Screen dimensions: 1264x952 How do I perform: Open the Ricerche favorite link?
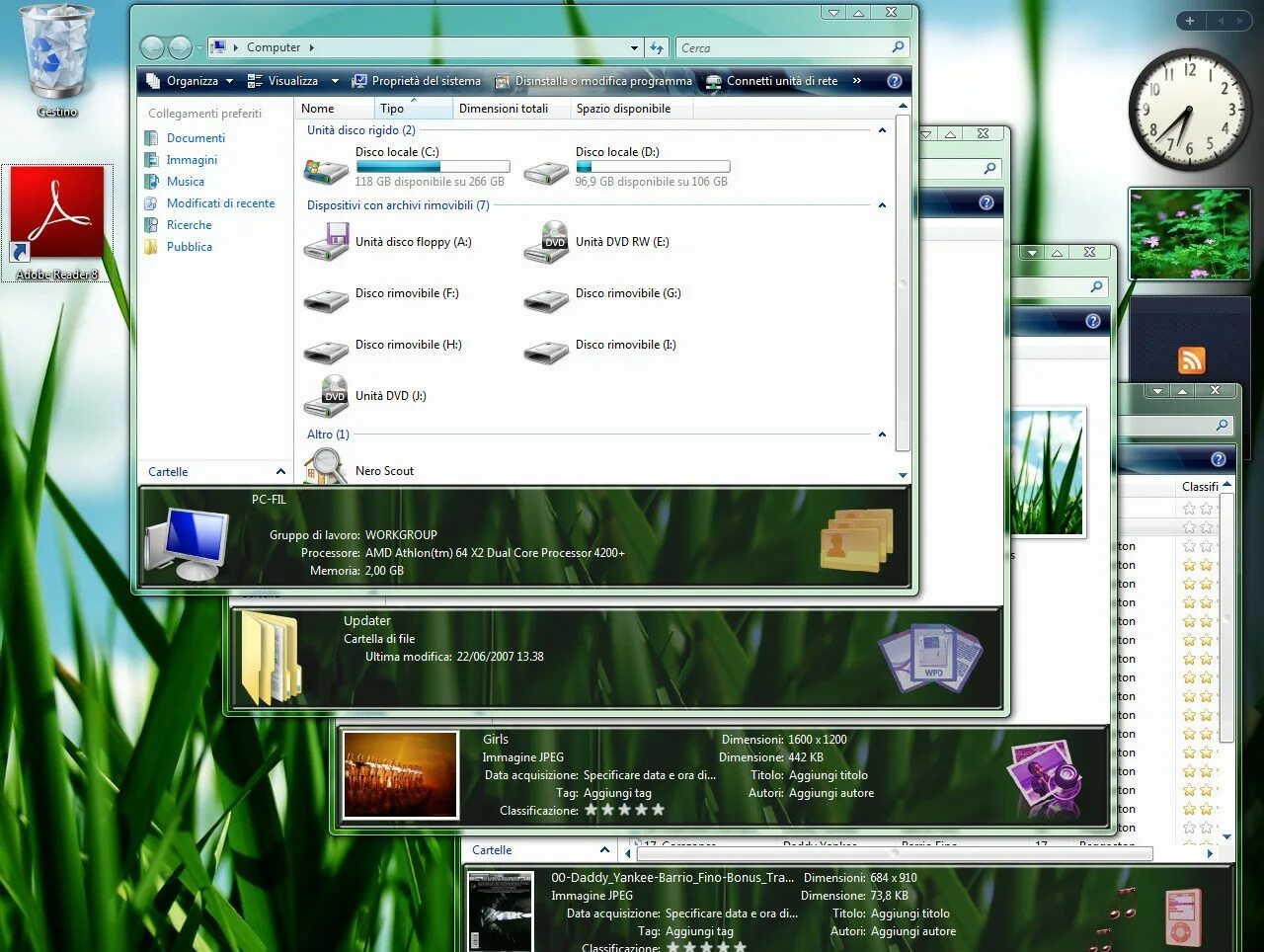189,225
